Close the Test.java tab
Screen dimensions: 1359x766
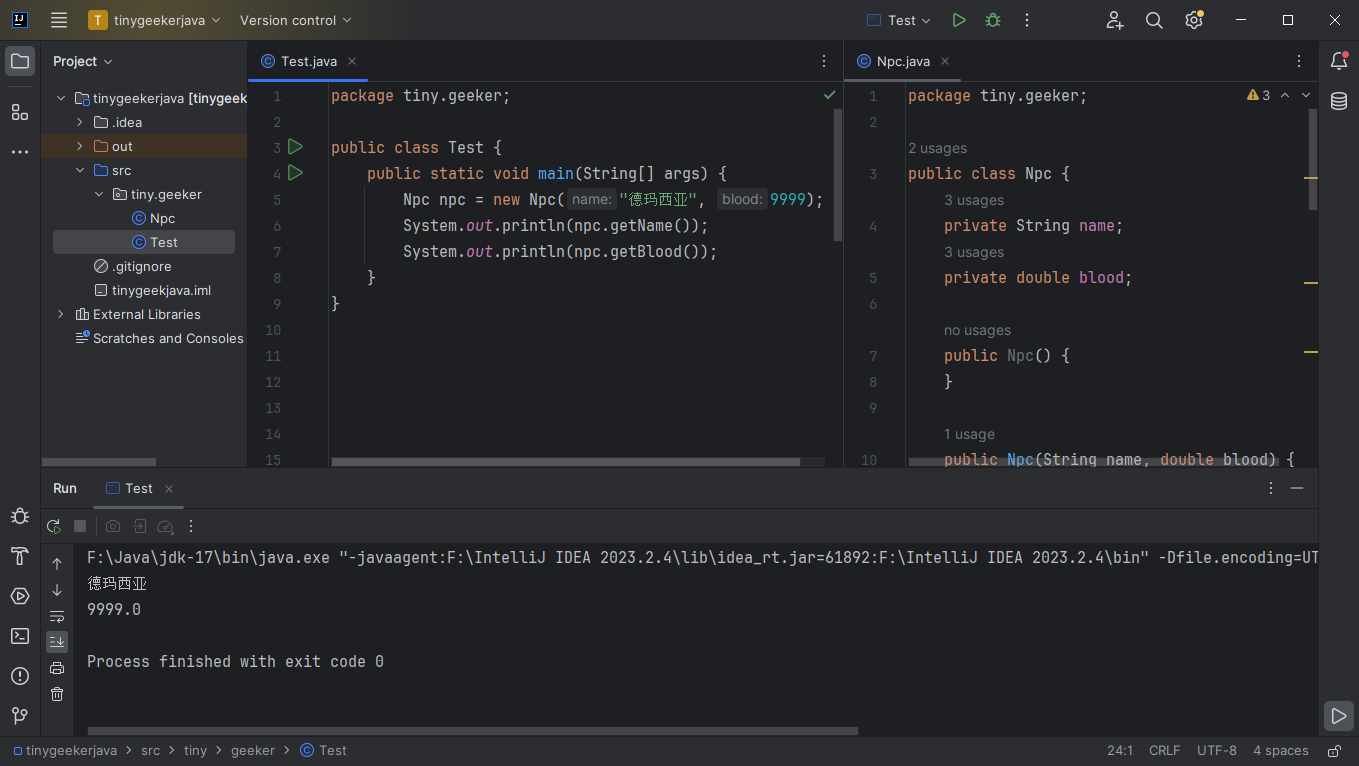[x=352, y=61]
